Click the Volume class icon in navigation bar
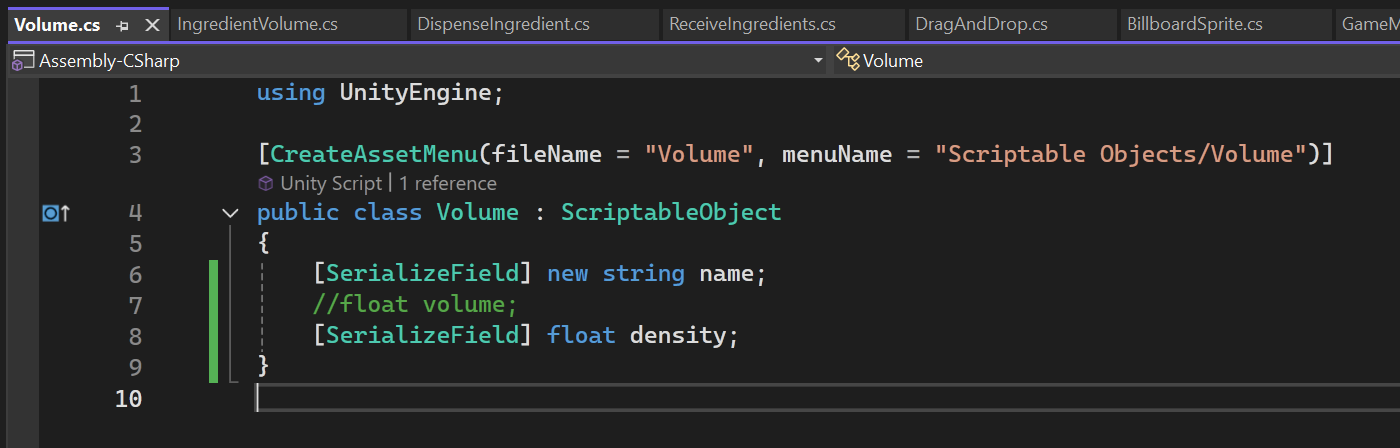 (x=848, y=61)
